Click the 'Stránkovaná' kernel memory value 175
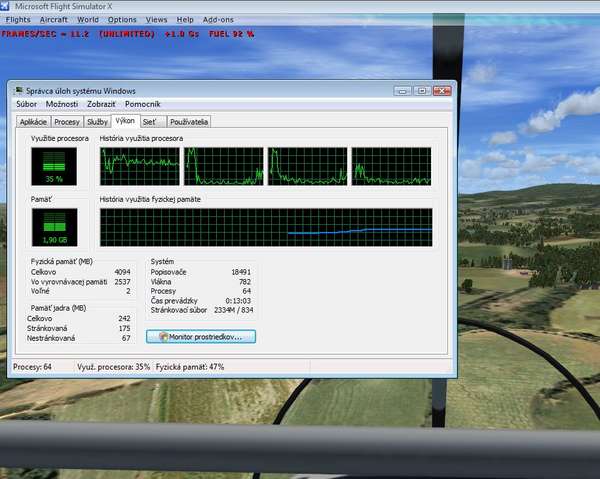The width and height of the screenshot is (600, 479). [124, 328]
